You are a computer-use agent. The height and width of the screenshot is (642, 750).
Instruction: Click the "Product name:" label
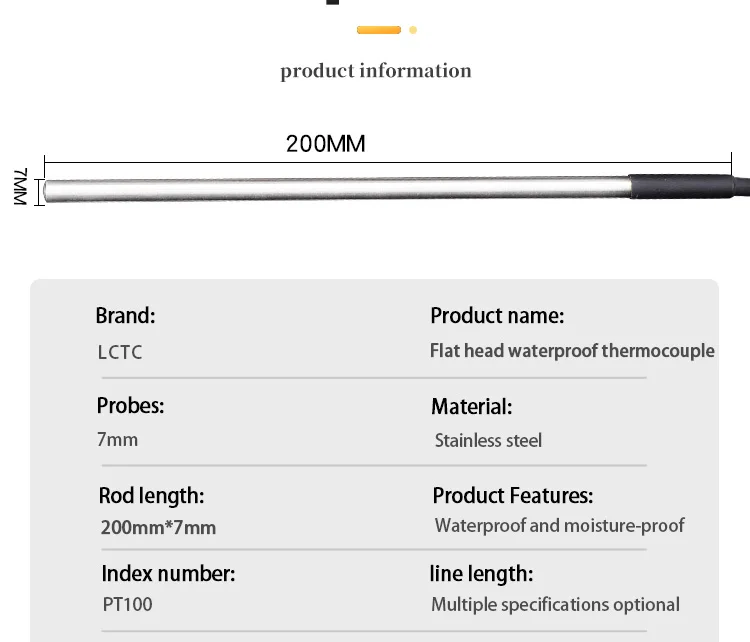coord(497,316)
